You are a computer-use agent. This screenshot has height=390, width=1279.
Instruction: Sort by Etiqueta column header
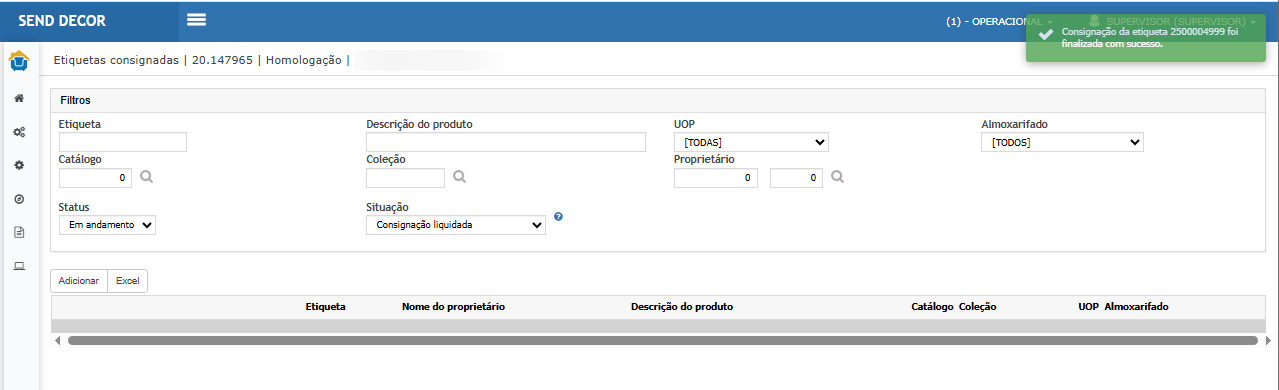(325, 306)
